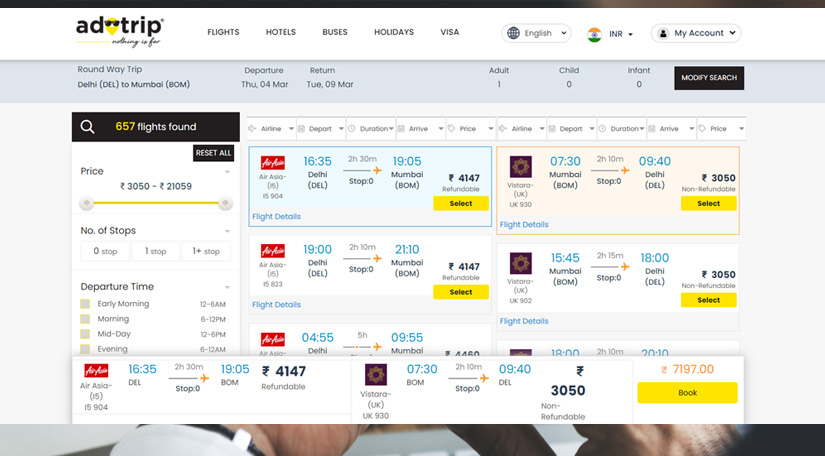This screenshot has height=456, width=825.
Task: Click the yellow price range slider track
Action: [x=156, y=203]
